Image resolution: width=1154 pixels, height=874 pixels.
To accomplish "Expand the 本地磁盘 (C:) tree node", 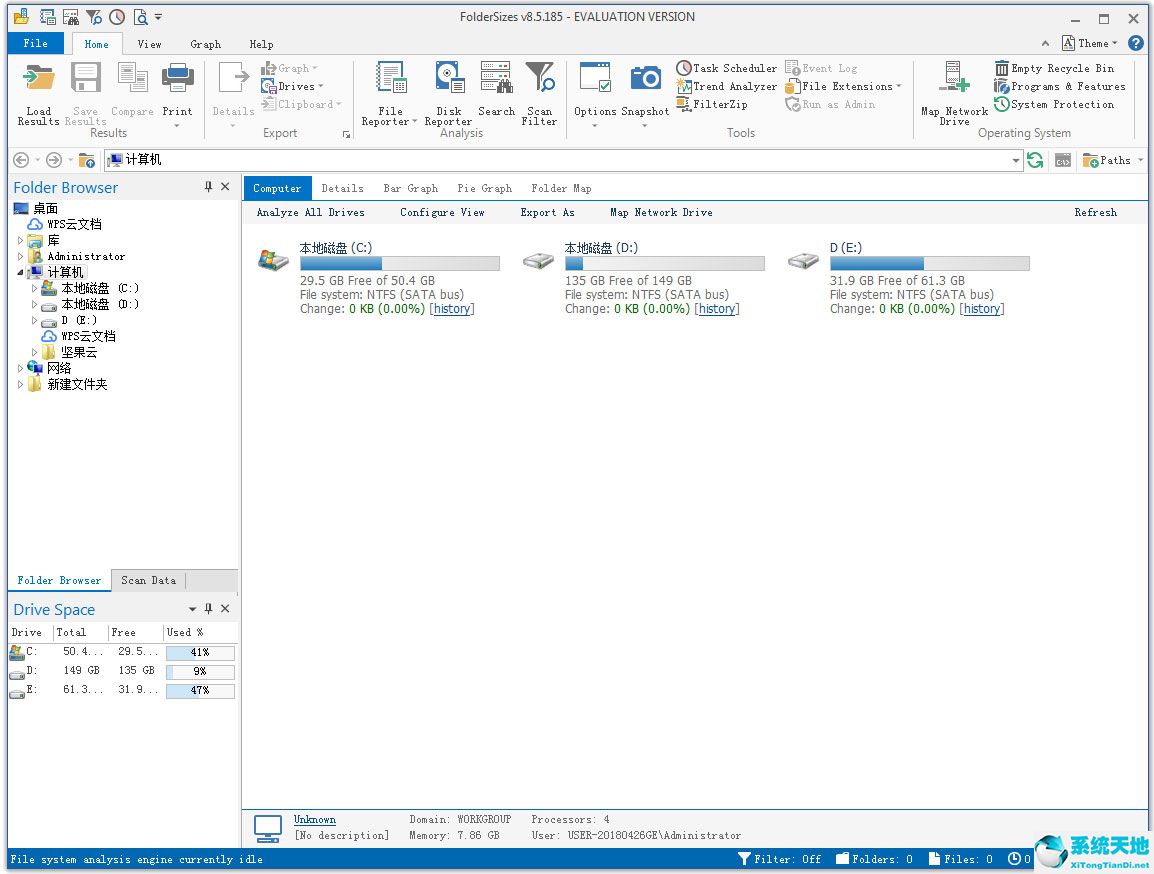I will [34, 288].
